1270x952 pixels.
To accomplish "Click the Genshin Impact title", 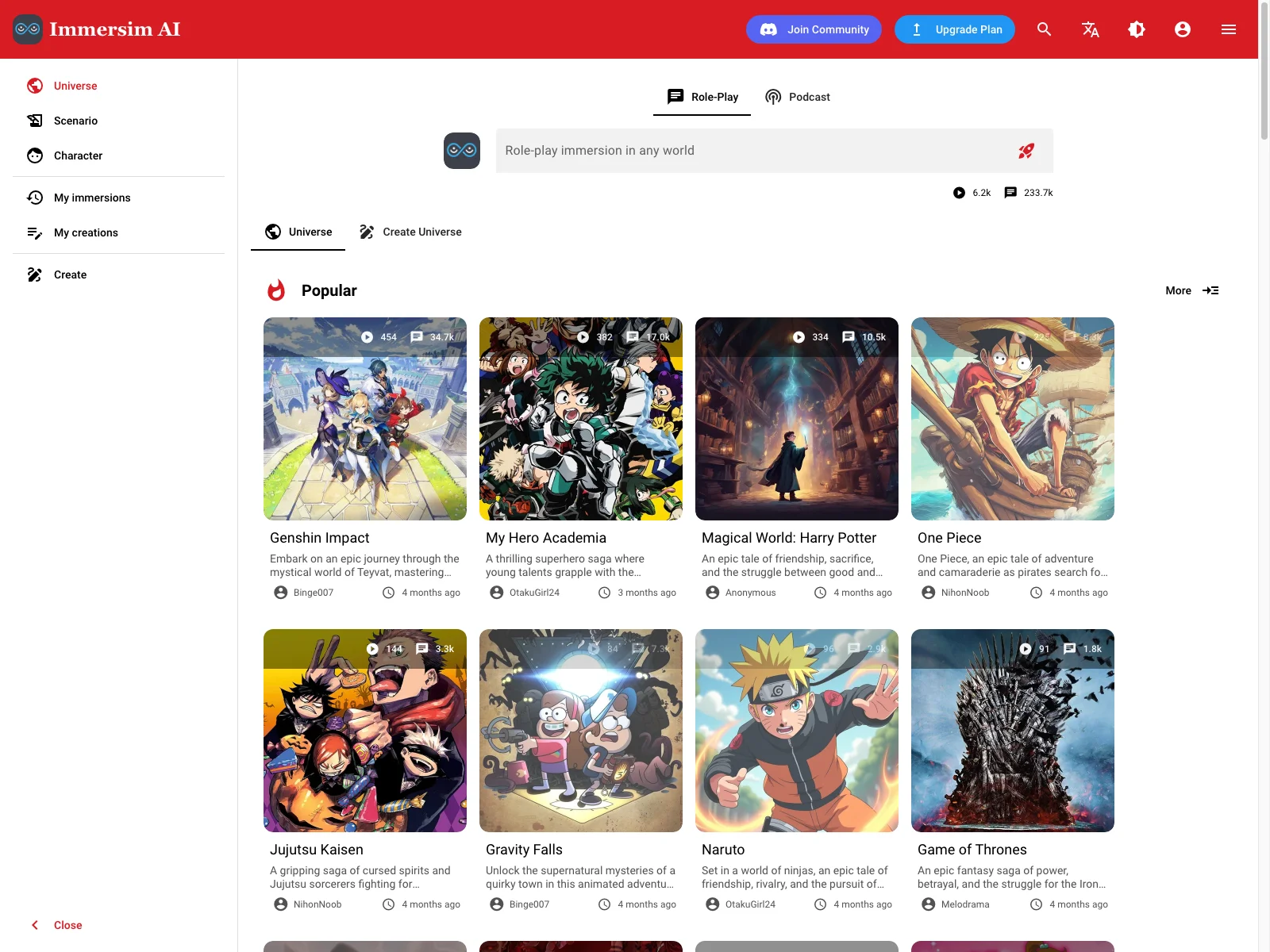I will [x=320, y=538].
